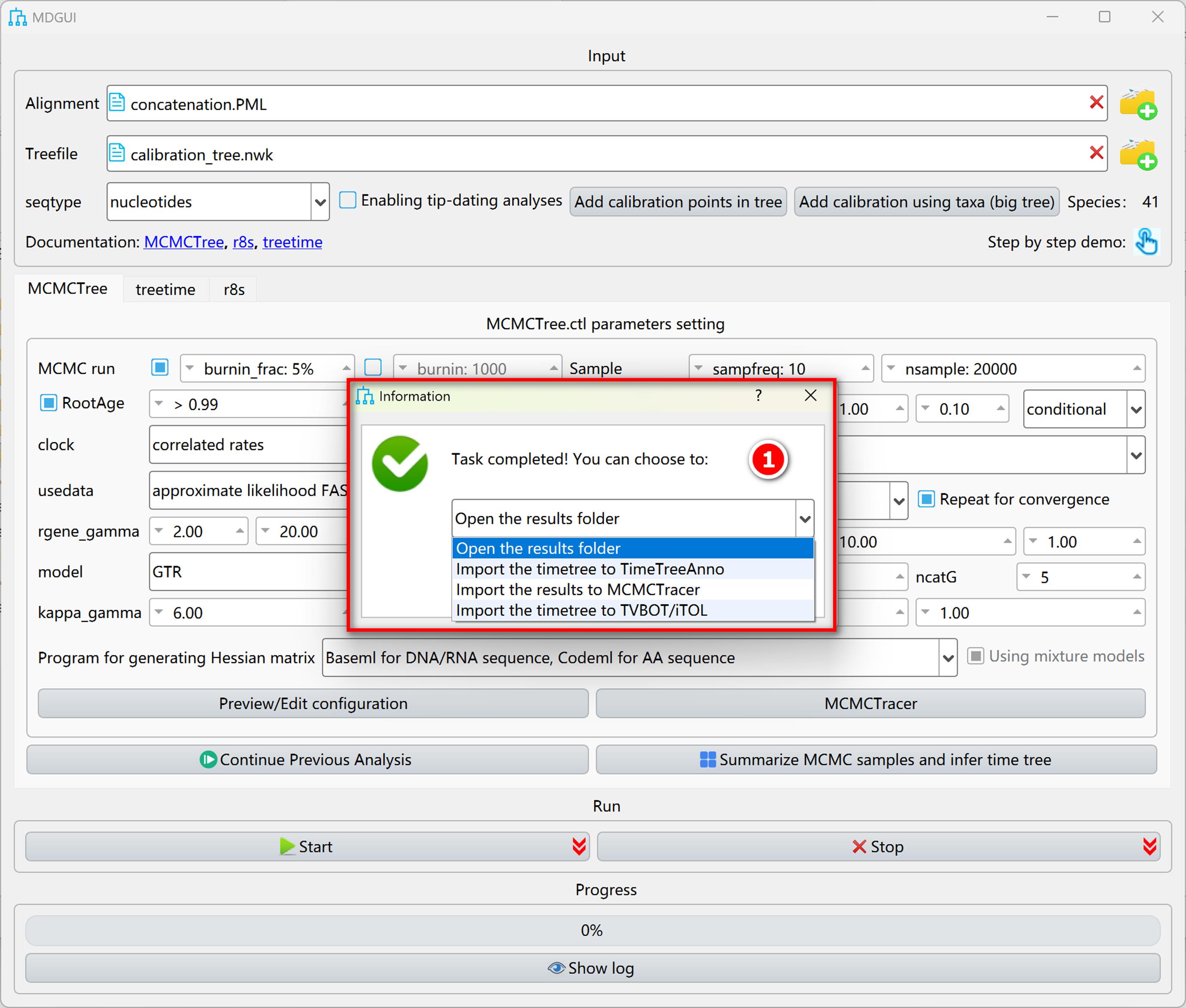This screenshot has height=1008, width=1186.
Task: Click the Treefile input field
Action: tap(607, 153)
